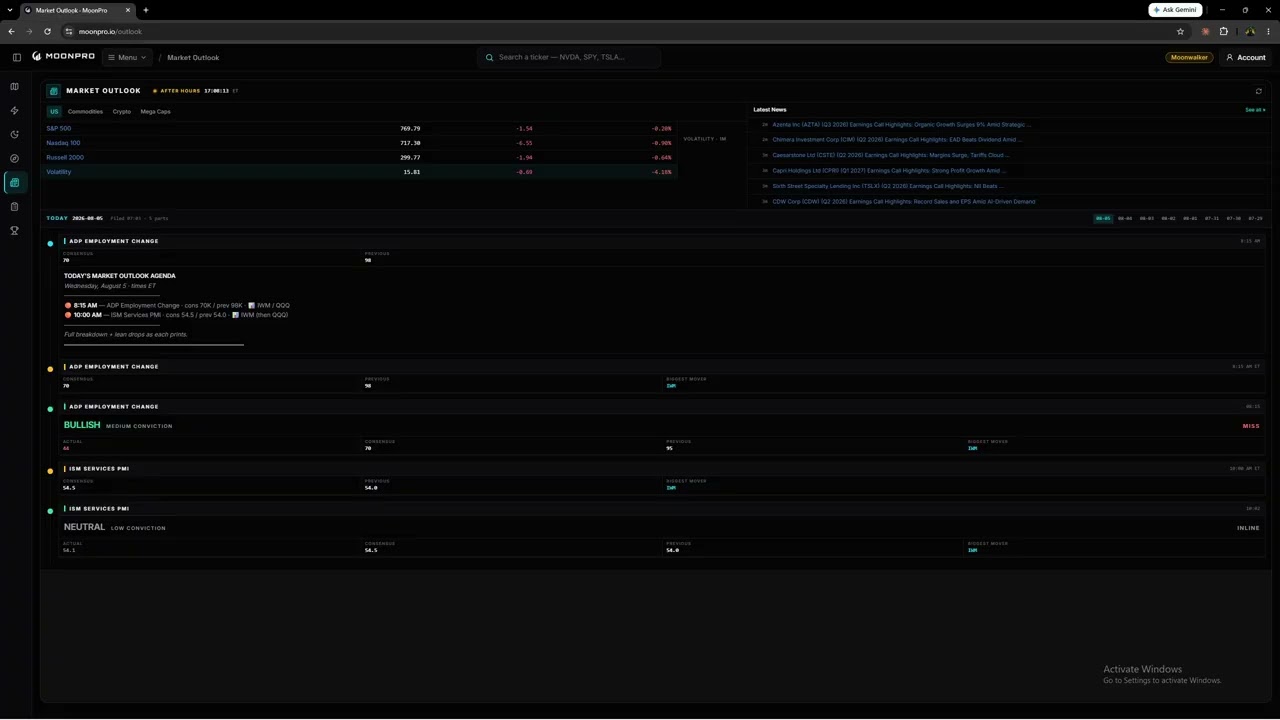Select the 08-03 date tab
Viewport: 1280px width, 720px height.
tap(1146, 218)
